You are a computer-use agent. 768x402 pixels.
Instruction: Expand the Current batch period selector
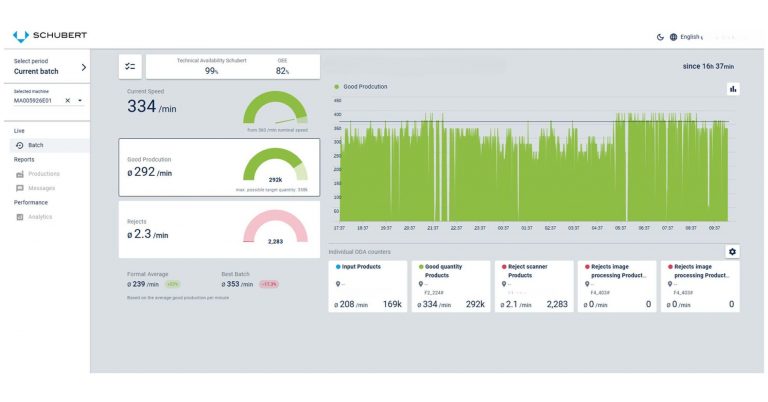coord(83,67)
